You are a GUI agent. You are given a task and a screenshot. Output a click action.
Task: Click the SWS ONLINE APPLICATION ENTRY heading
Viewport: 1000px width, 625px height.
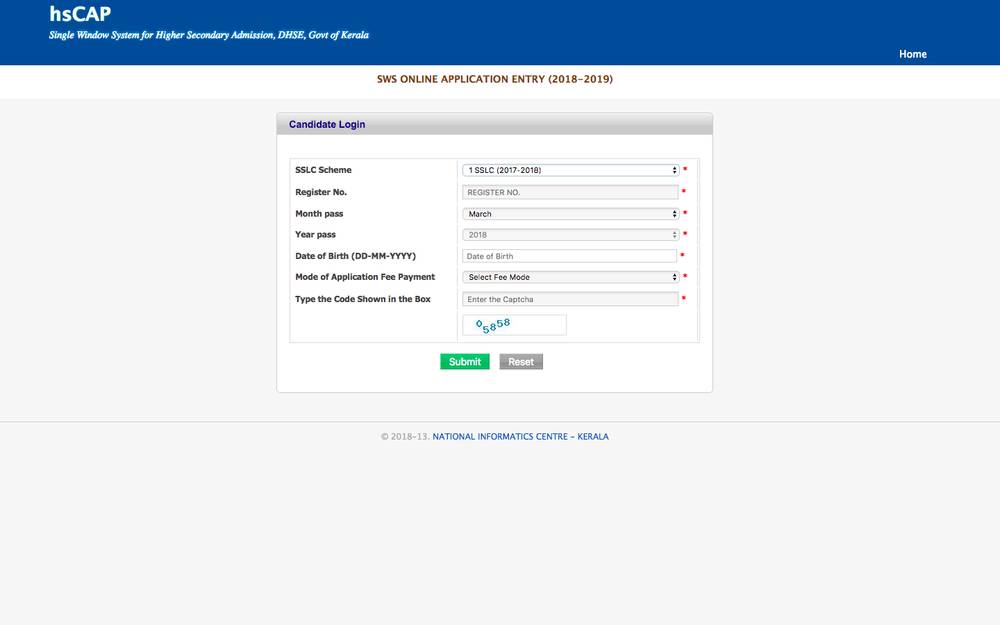point(495,78)
